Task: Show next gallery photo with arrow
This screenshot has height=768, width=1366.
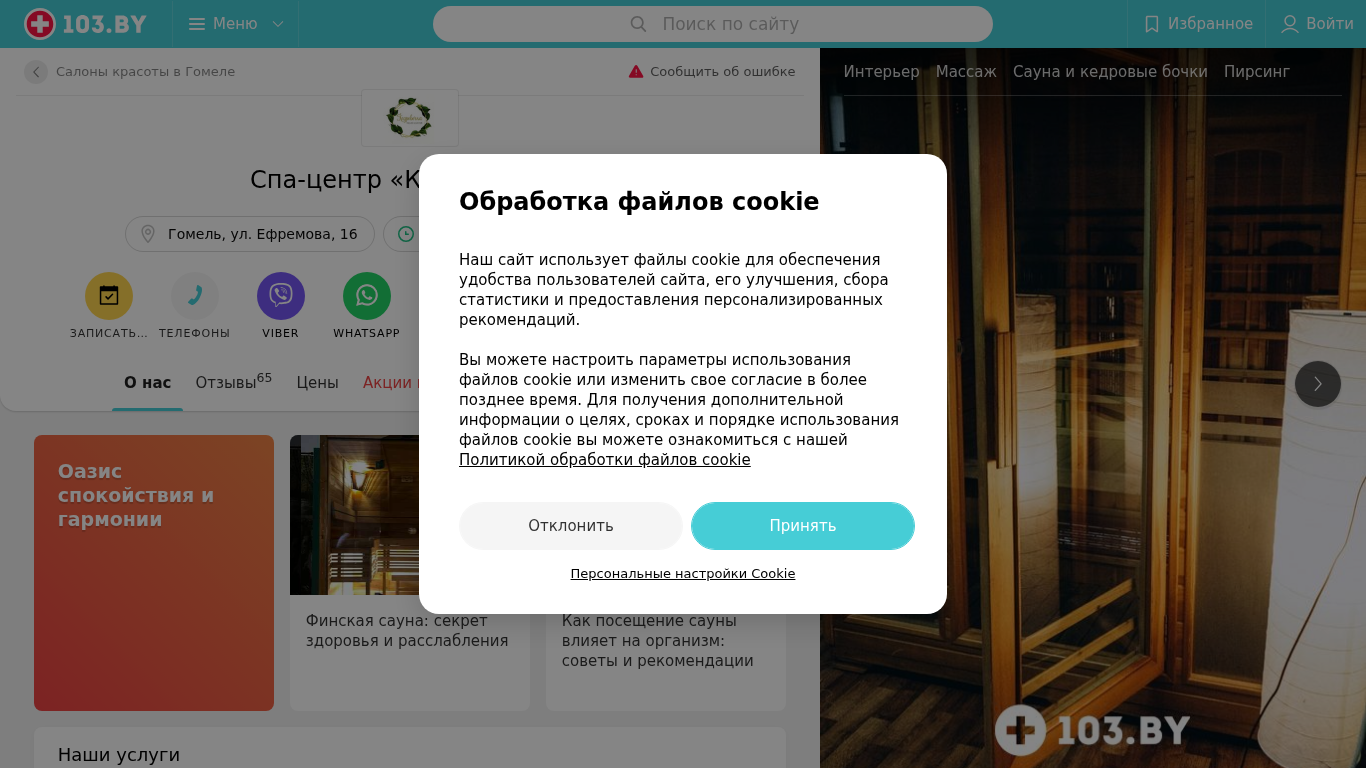Action: click(x=1318, y=384)
